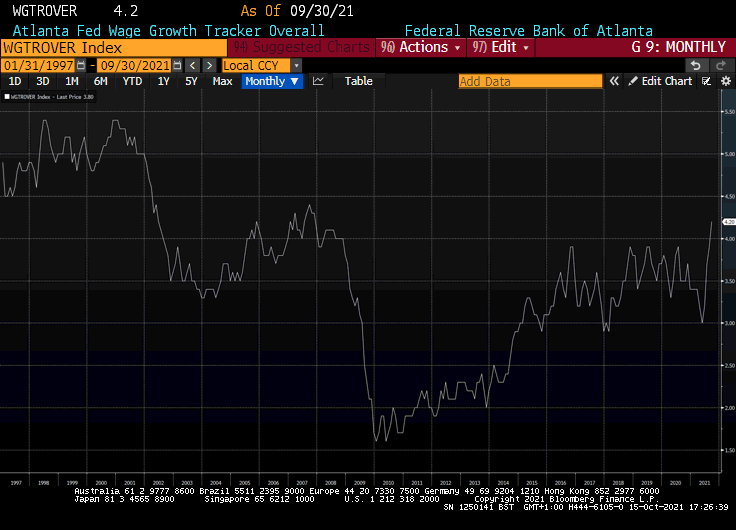Shift date range backward with left arrow

(192, 65)
